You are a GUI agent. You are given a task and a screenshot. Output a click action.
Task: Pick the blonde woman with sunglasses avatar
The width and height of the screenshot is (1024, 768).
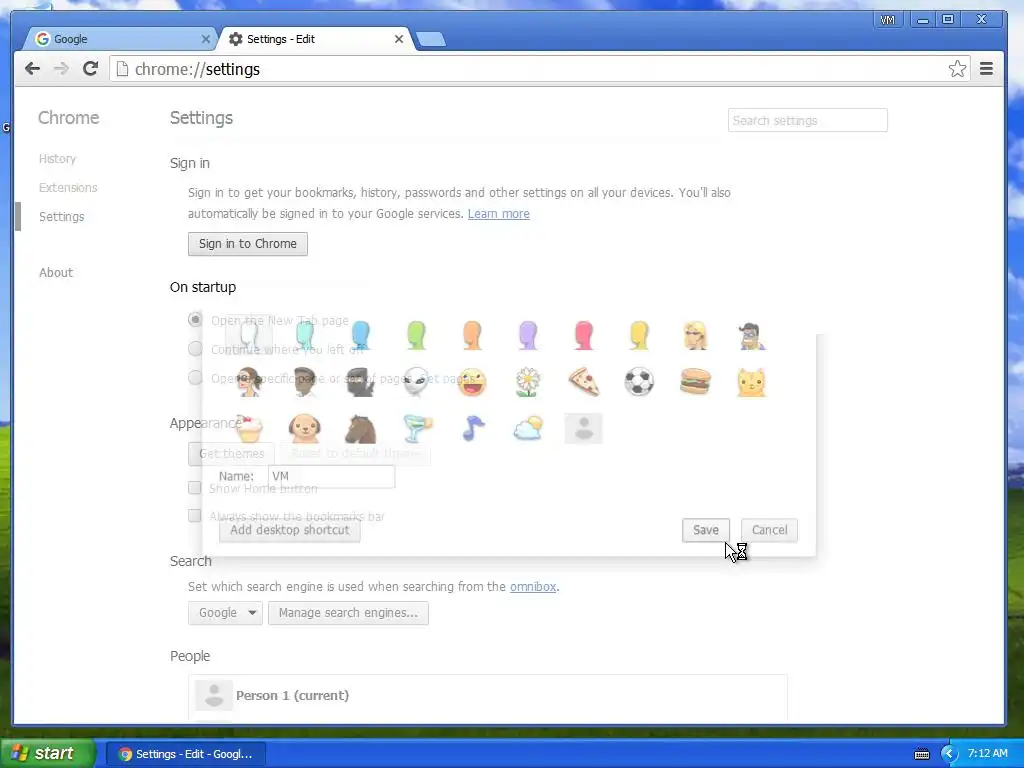tap(695, 336)
